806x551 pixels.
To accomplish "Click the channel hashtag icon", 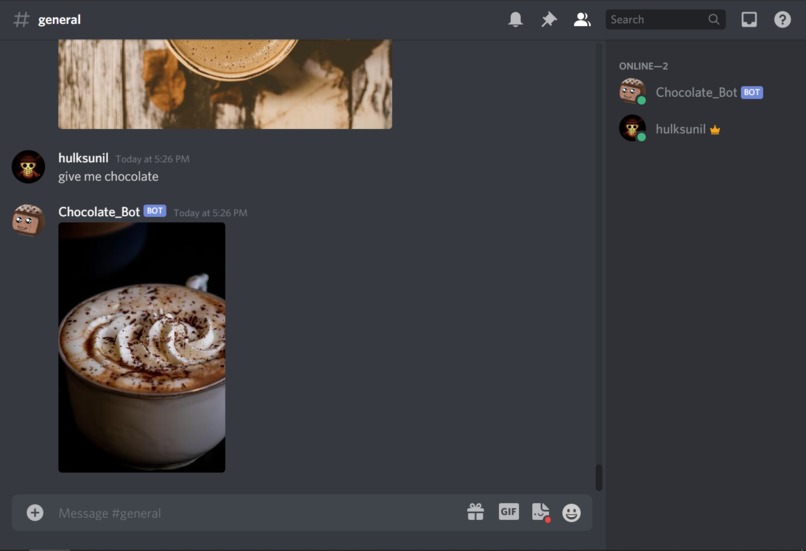I will (21, 20).
